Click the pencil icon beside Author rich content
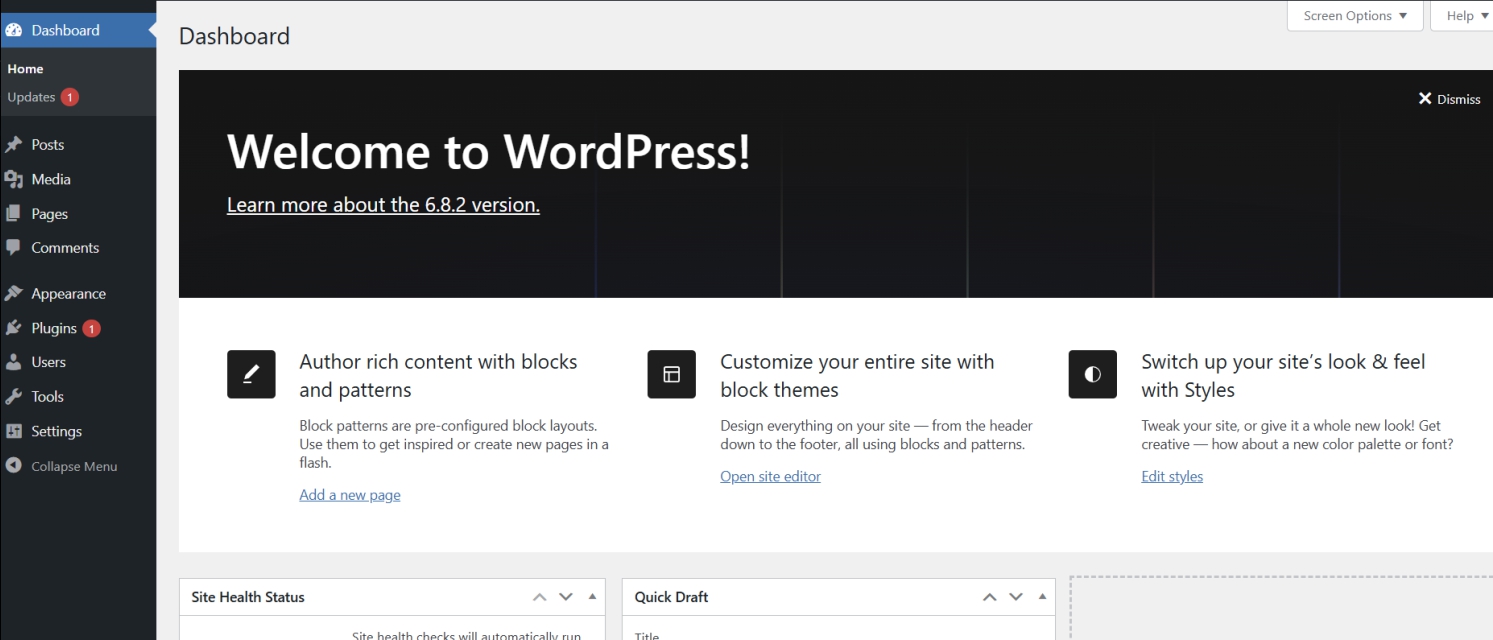The width and height of the screenshot is (1493, 640). pos(251,374)
